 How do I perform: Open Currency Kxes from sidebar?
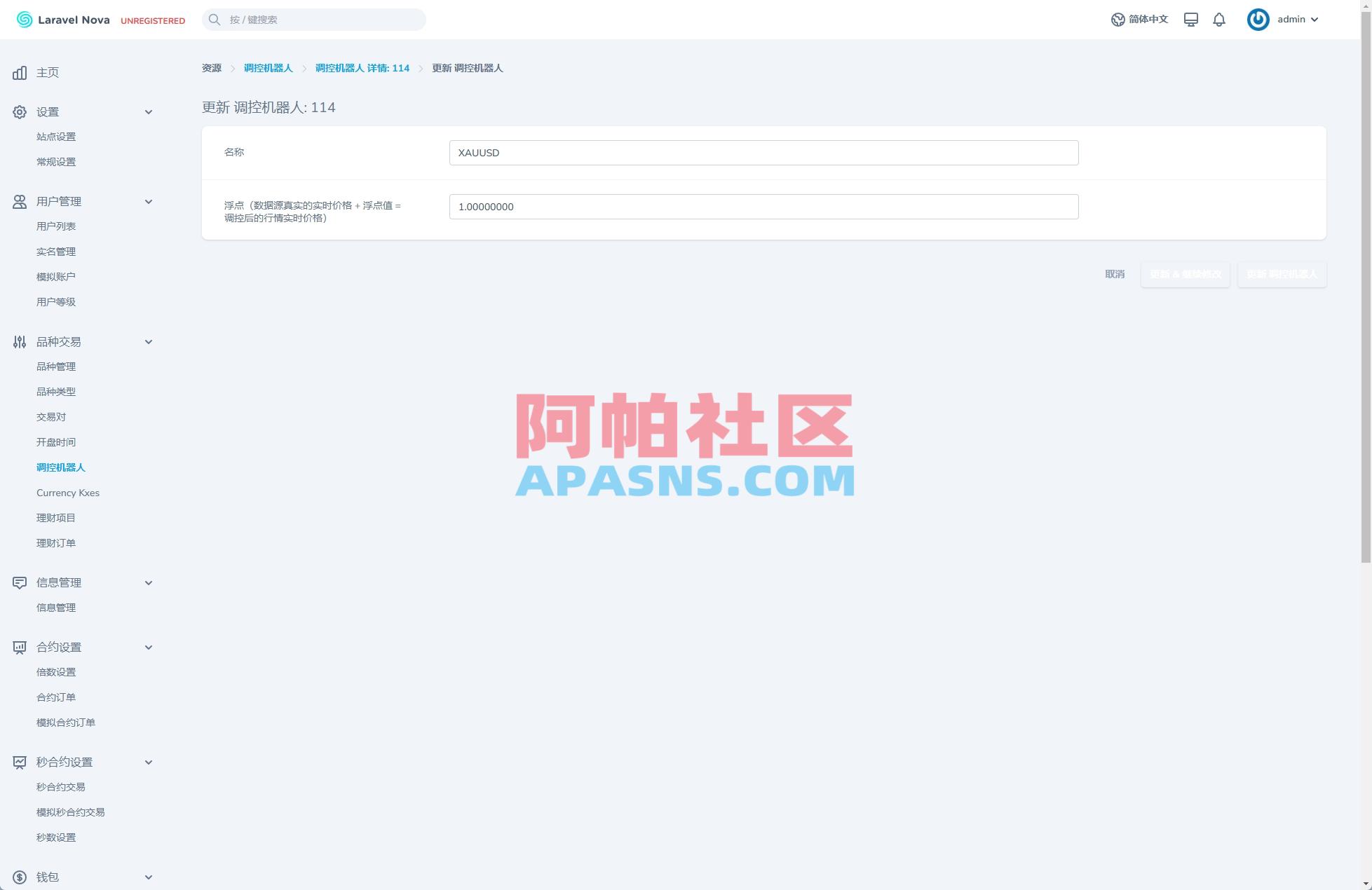[x=67, y=493]
